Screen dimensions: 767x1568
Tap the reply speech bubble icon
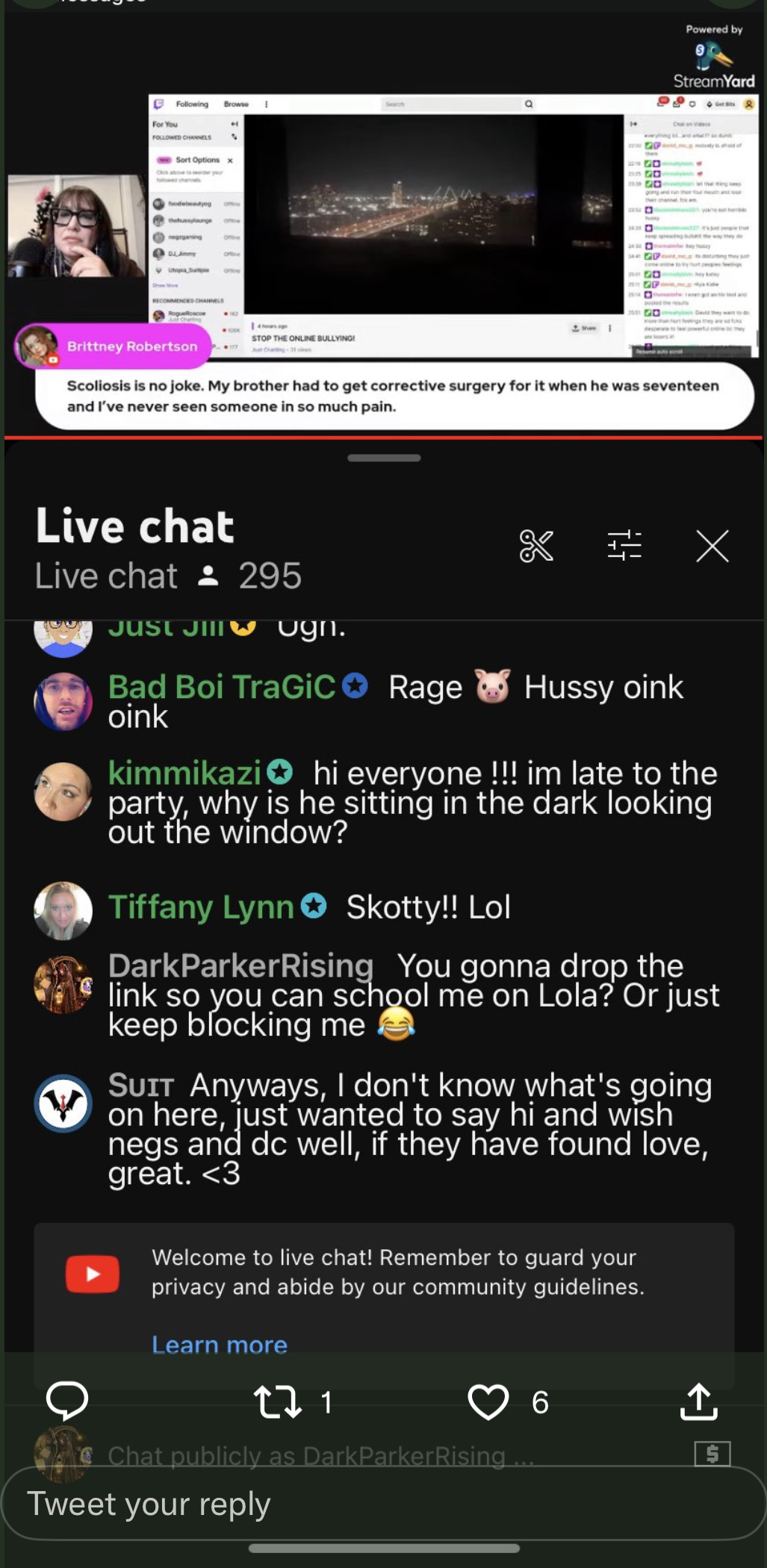tap(67, 1401)
